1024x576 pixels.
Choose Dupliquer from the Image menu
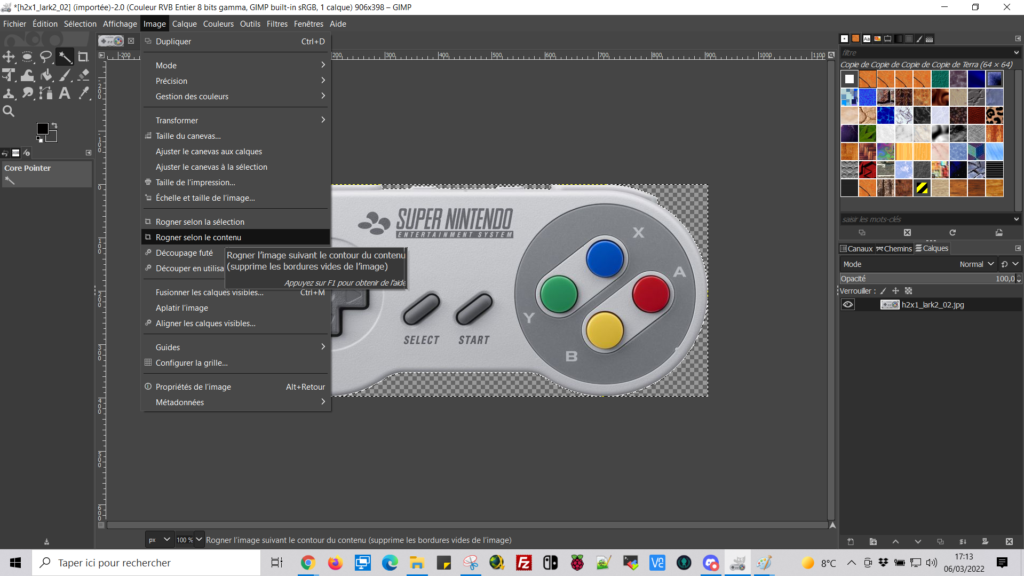[236, 42]
